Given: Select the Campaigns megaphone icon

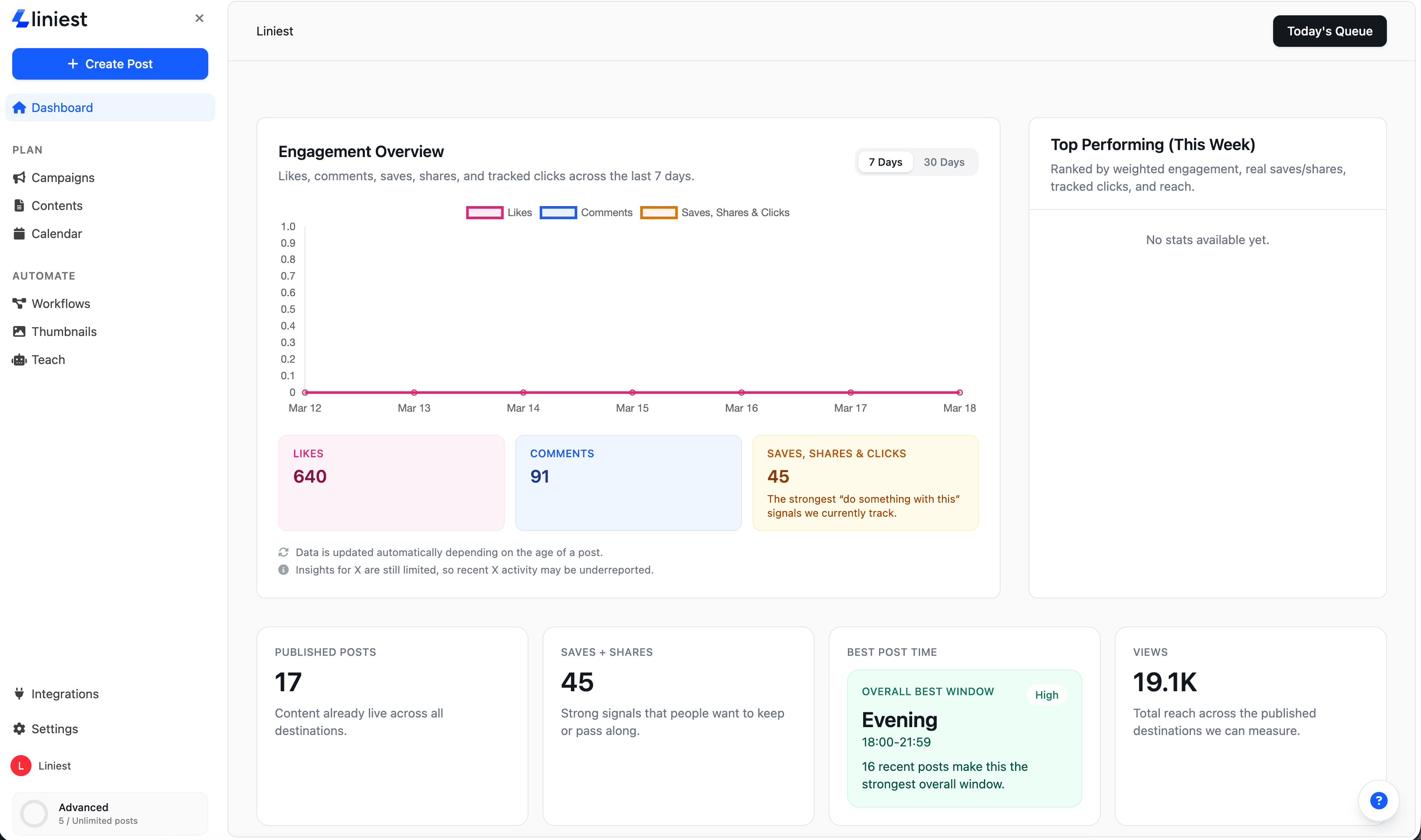Looking at the screenshot, I should tap(20, 177).
